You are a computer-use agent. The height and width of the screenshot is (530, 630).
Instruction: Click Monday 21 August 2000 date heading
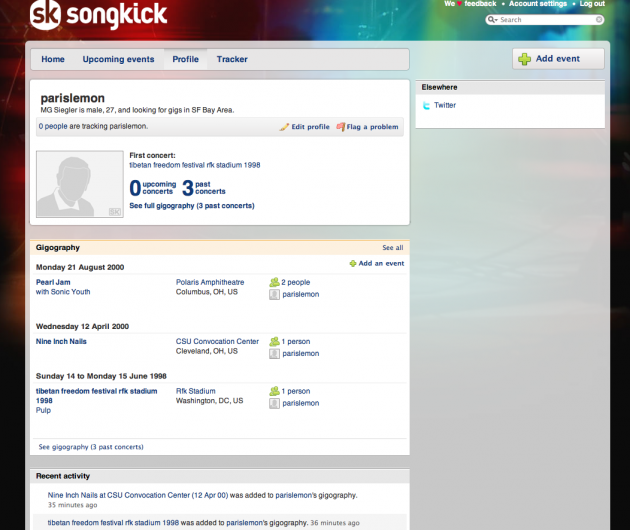(80, 267)
